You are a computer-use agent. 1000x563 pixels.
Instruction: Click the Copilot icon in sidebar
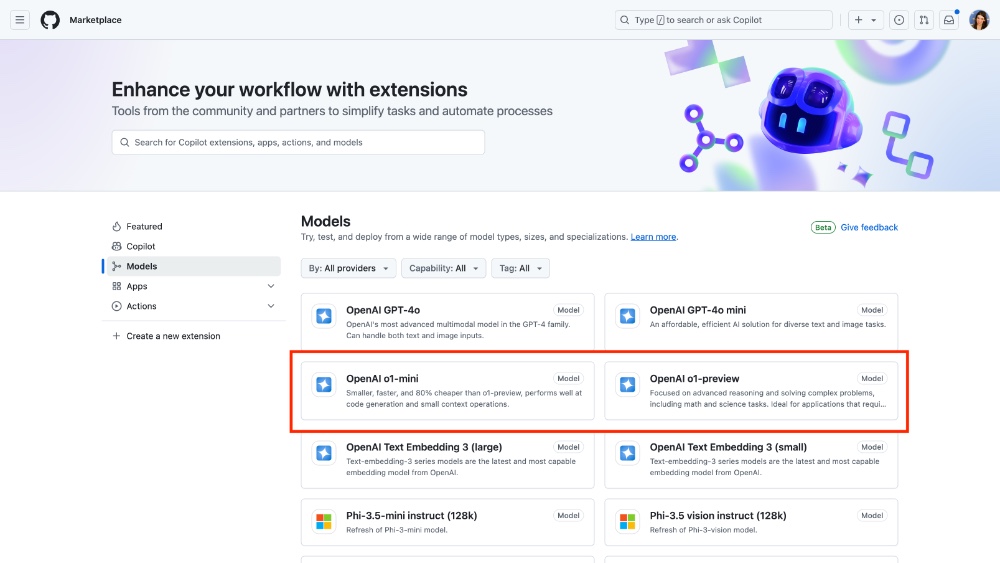coord(116,246)
